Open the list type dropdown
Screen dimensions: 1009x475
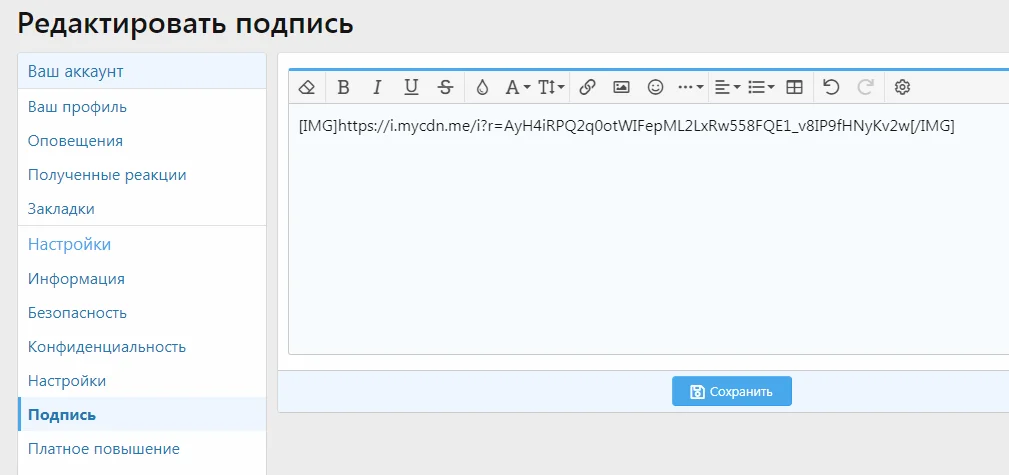coord(761,87)
